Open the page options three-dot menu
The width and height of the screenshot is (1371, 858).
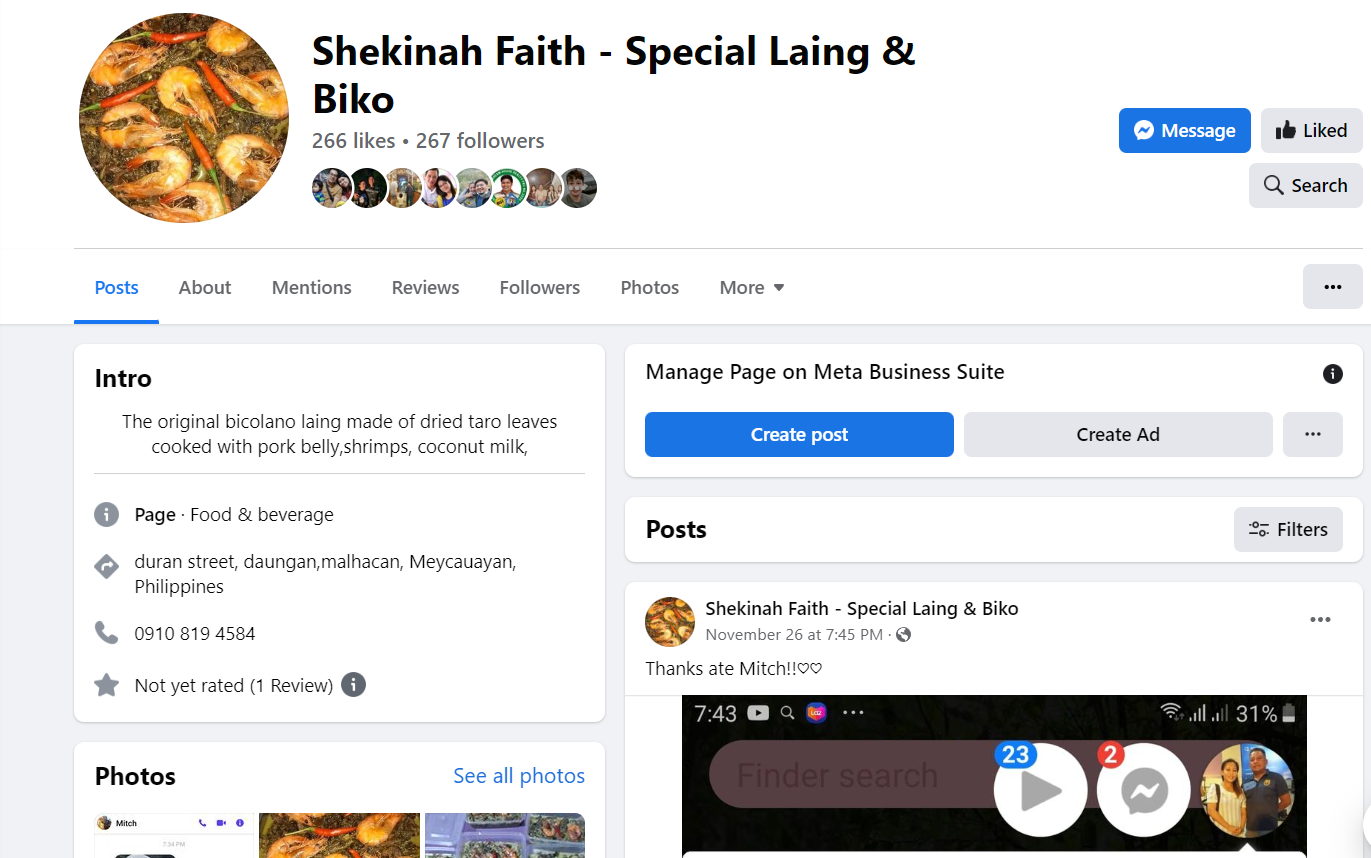pos(1332,287)
